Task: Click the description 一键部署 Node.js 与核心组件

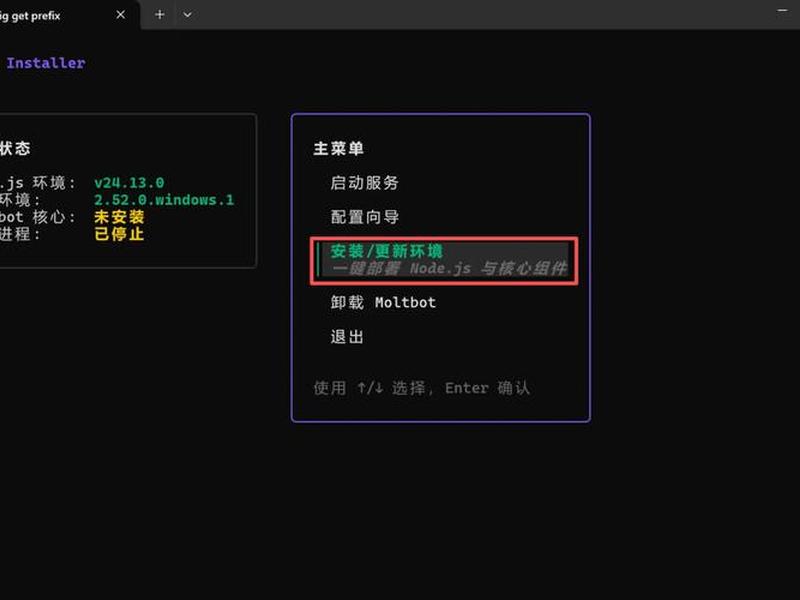Action: coord(449,268)
